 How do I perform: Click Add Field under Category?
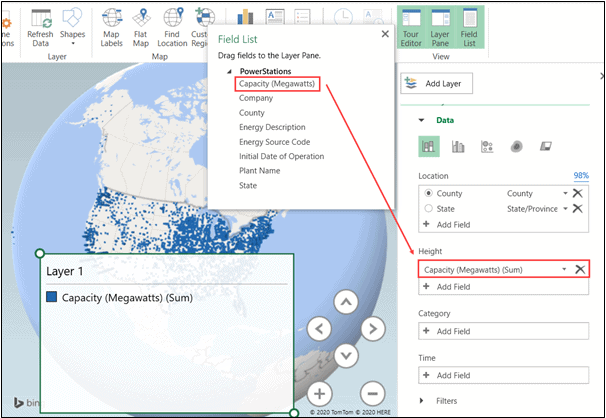[453, 331]
